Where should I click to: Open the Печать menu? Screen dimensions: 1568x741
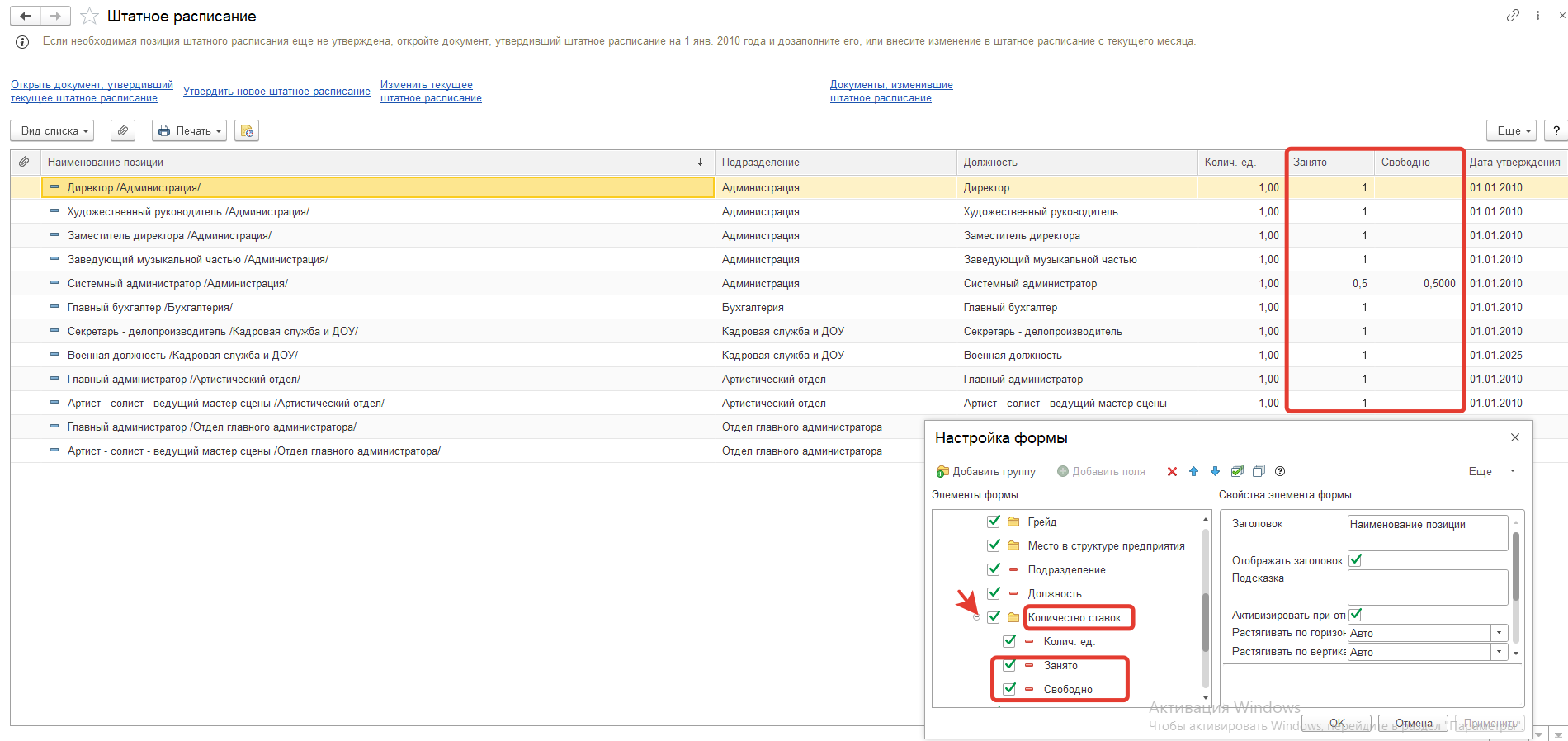click(189, 130)
